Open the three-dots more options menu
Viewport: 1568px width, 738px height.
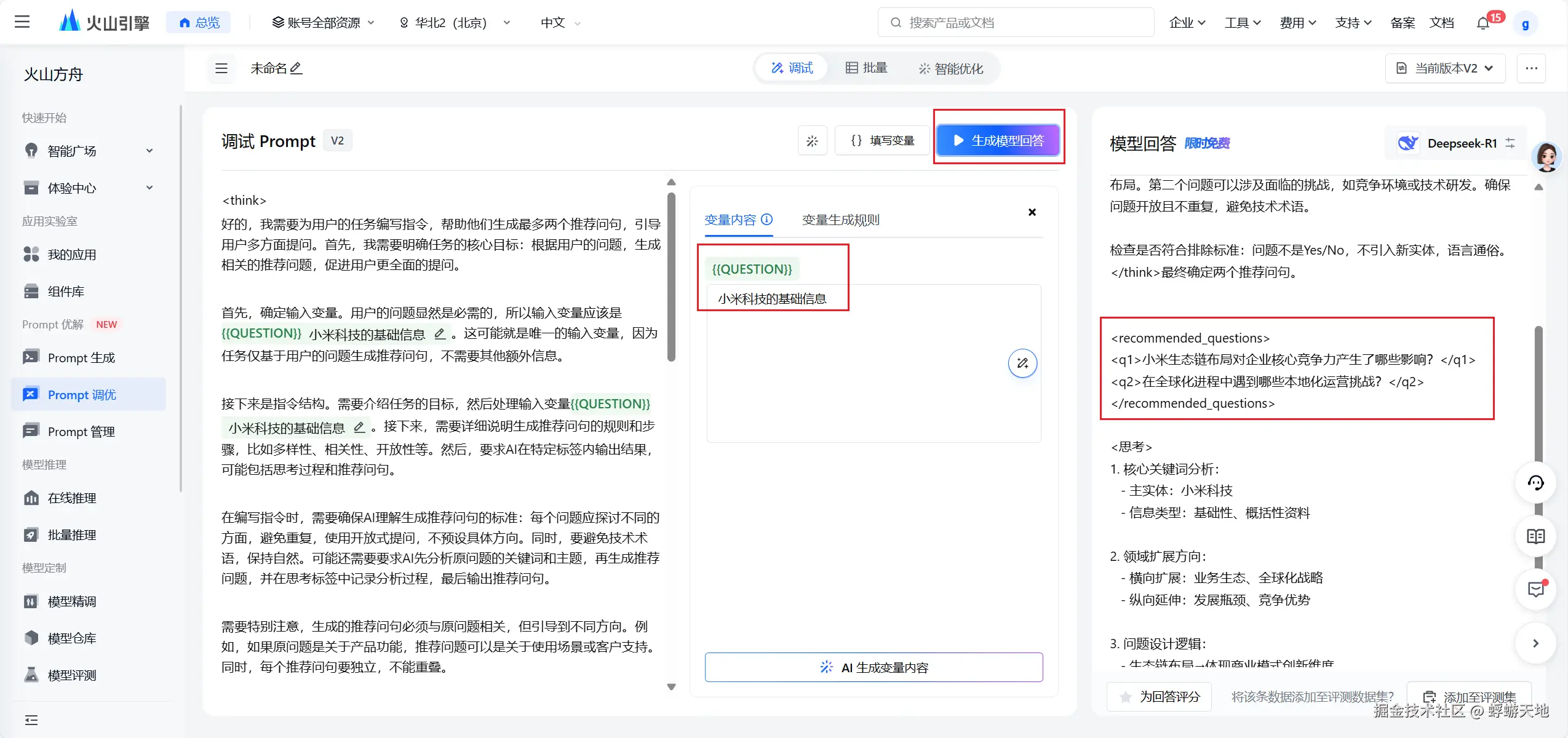click(1531, 68)
